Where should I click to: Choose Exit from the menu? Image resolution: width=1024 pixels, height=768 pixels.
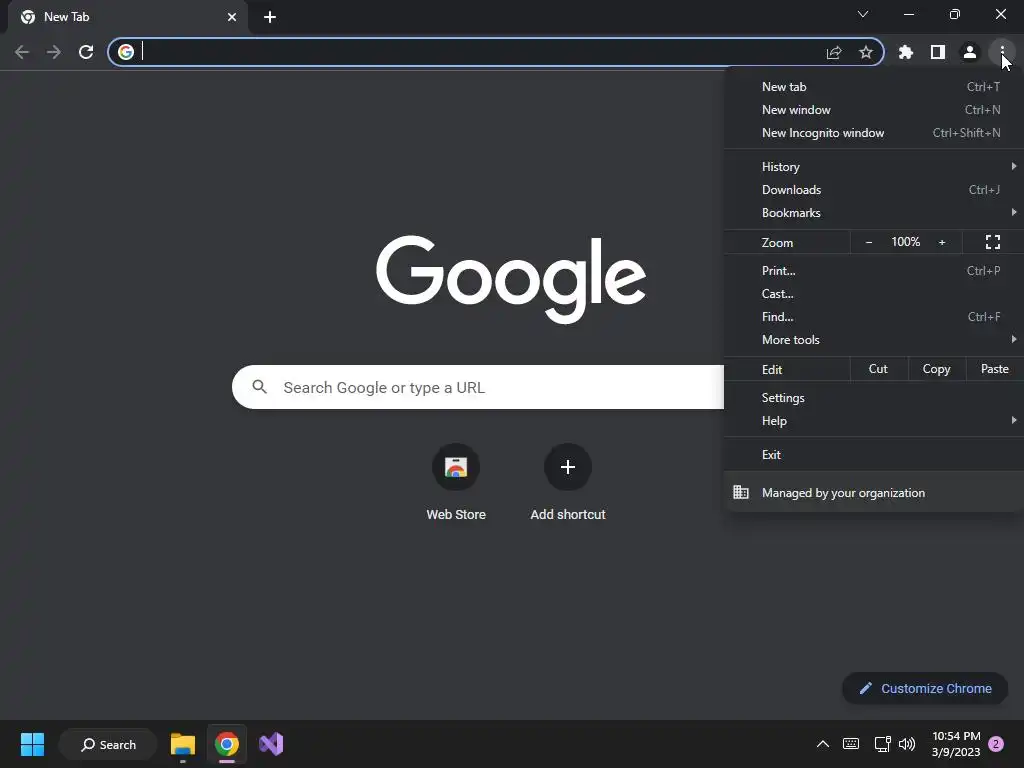874,455
